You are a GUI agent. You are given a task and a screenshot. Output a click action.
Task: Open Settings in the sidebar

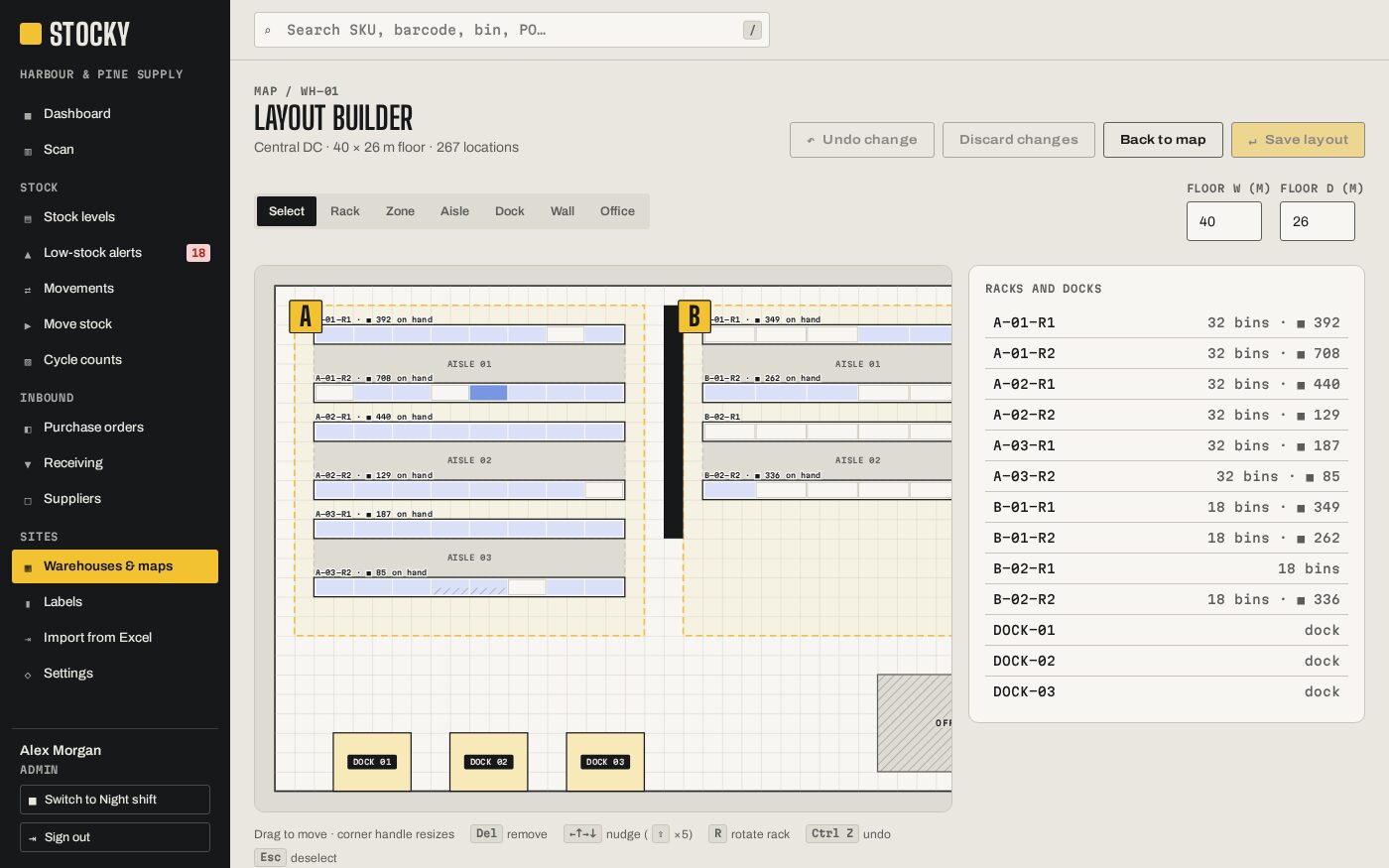pos(115,674)
